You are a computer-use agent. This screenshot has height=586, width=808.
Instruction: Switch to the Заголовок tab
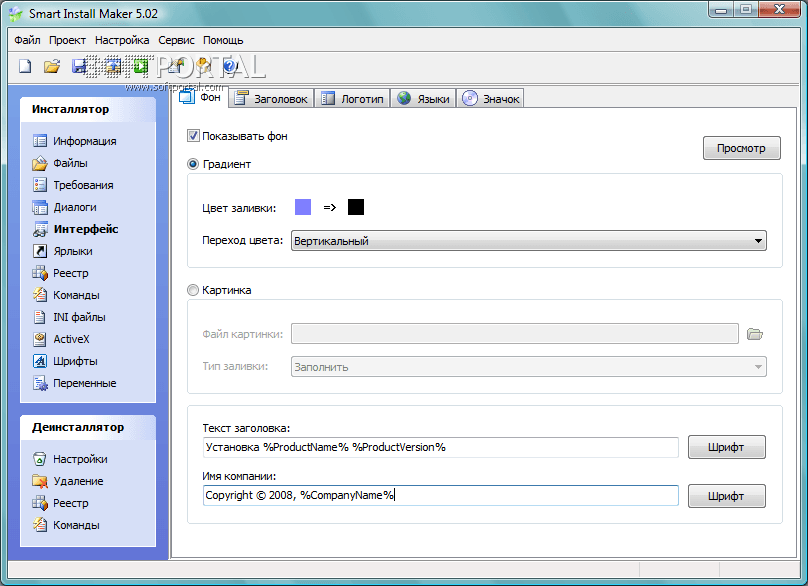272,98
